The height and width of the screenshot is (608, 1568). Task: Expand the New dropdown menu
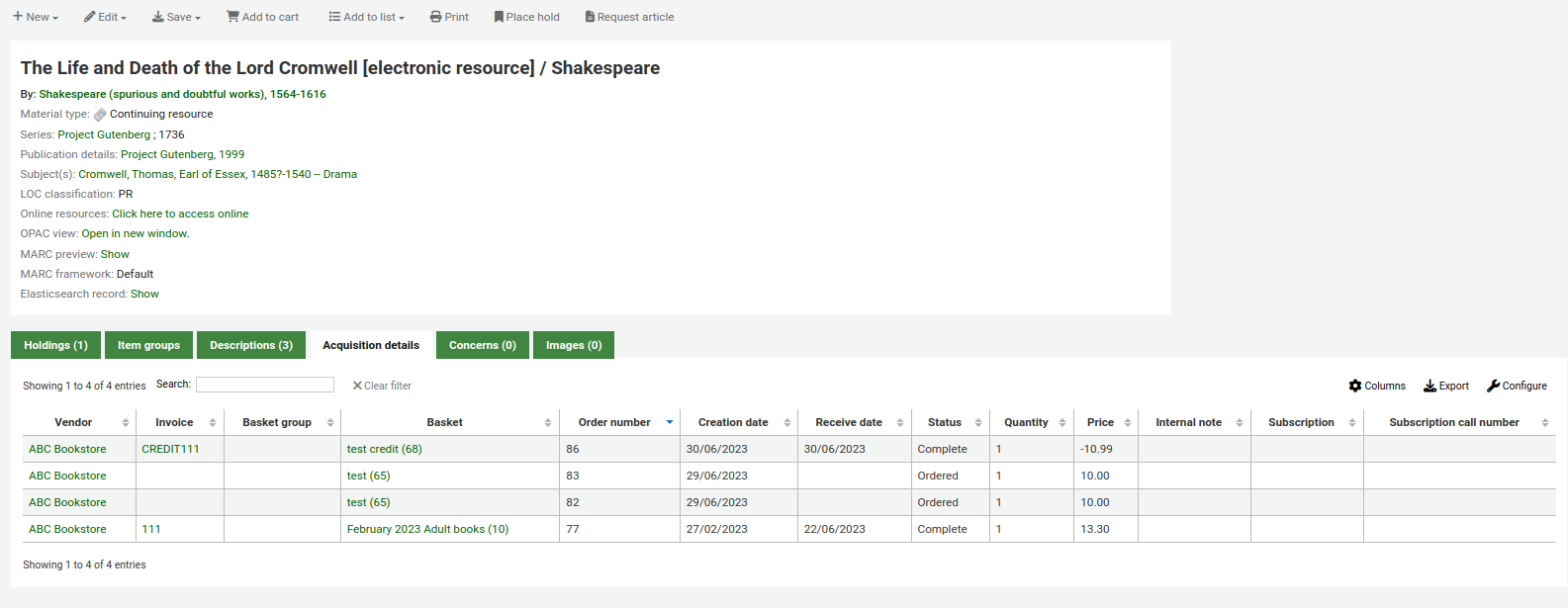pyautogui.click(x=36, y=17)
